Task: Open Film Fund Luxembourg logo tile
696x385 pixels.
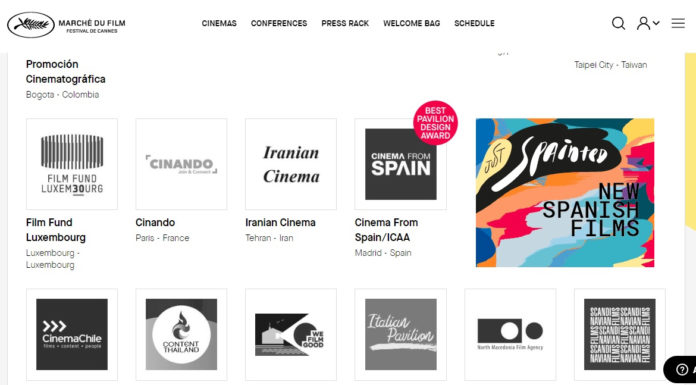Action: tap(72, 164)
